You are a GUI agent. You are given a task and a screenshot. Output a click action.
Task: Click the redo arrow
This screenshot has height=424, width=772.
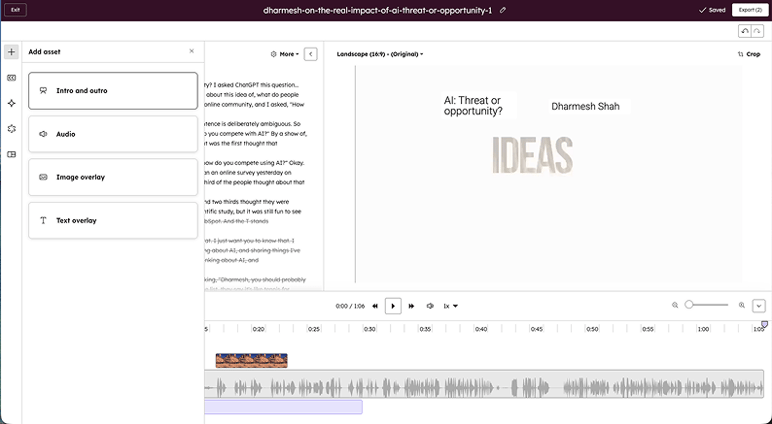click(757, 31)
